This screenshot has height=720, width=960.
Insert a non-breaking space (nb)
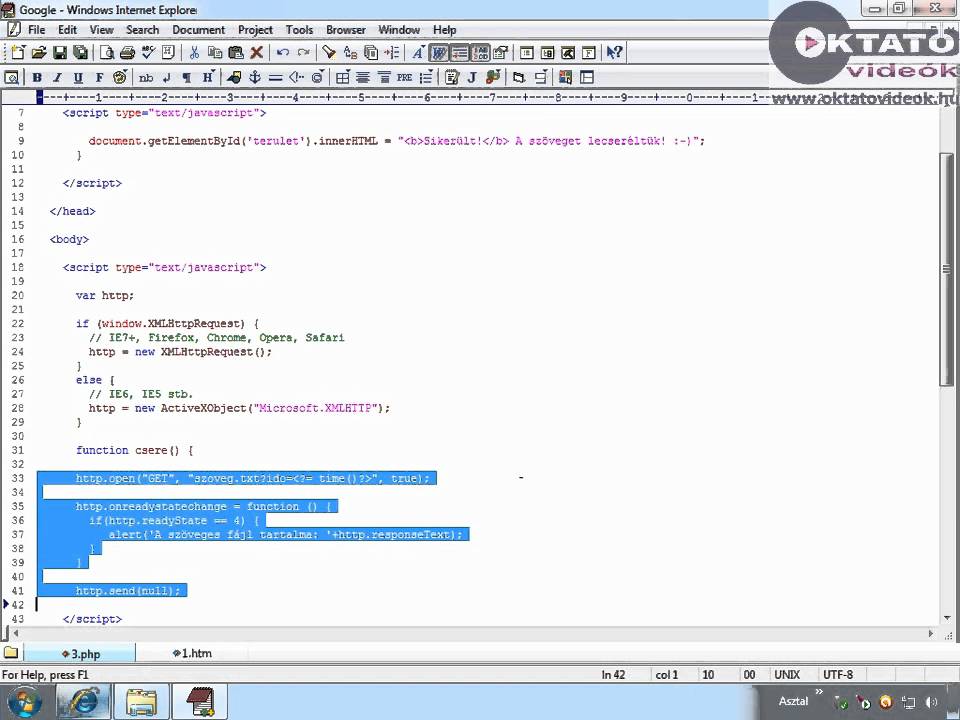(x=146, y=77)
